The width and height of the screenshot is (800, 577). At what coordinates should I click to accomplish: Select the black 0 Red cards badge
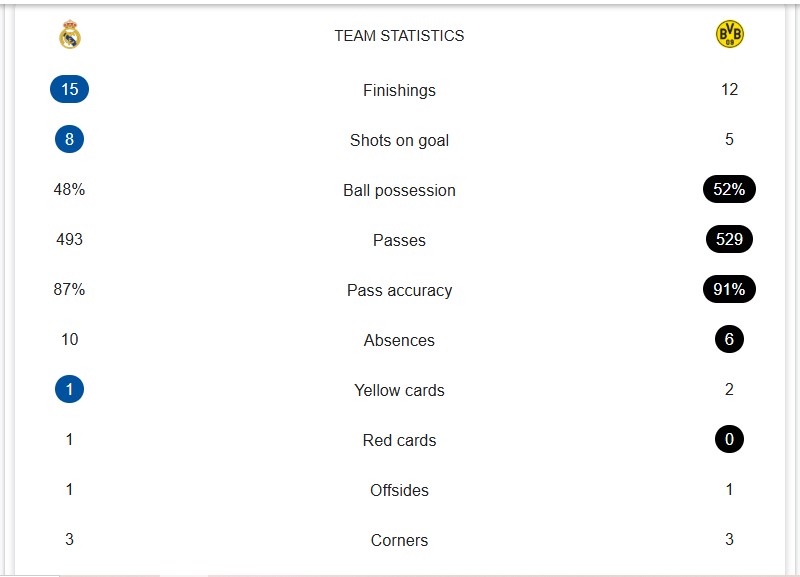click(x=729, y=440)
